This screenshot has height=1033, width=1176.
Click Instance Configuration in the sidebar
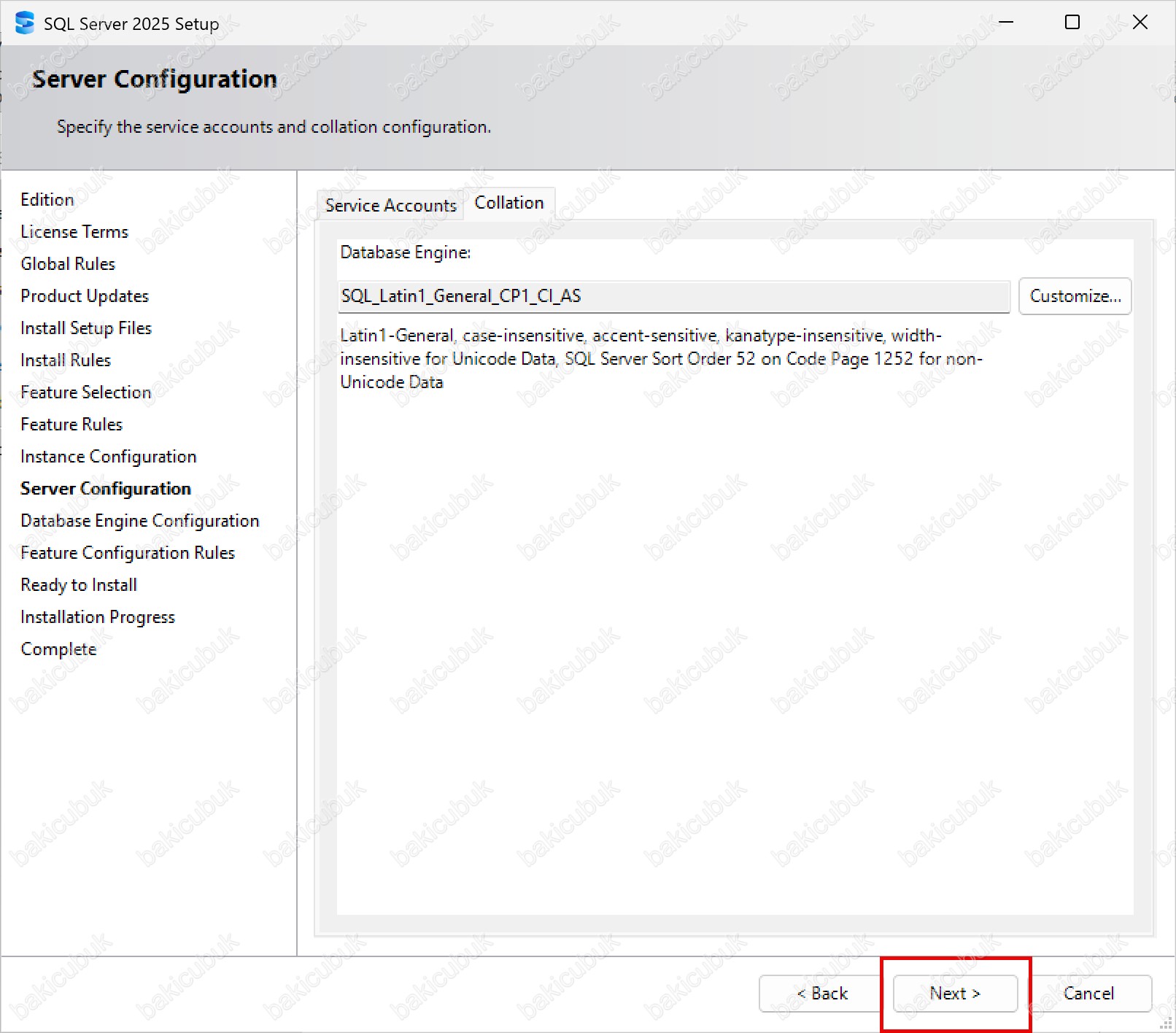pos(109,457)
